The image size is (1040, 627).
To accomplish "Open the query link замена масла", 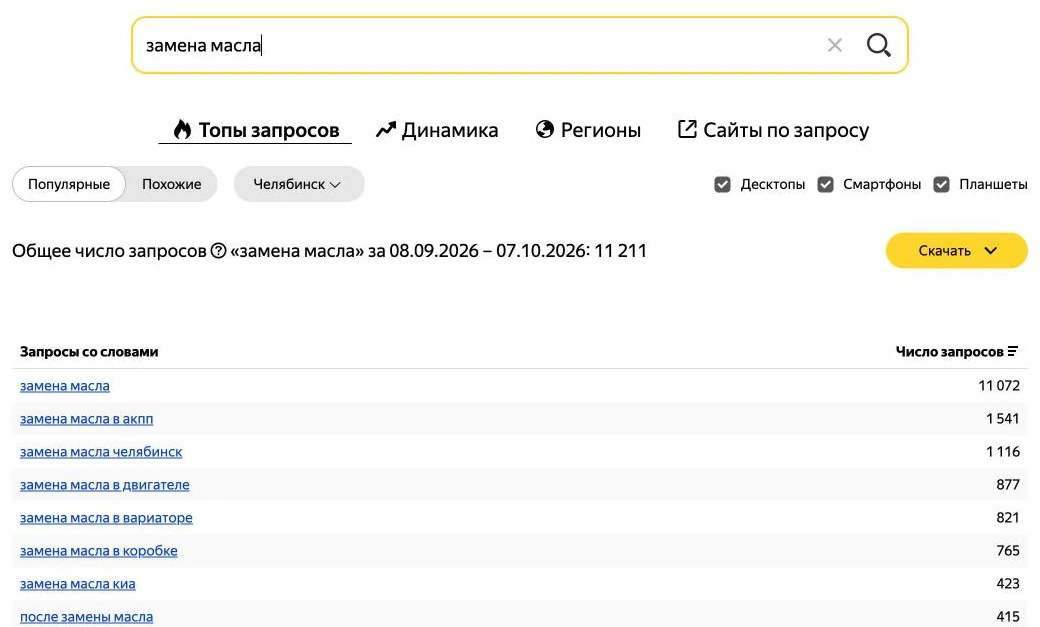I will 65,386.
